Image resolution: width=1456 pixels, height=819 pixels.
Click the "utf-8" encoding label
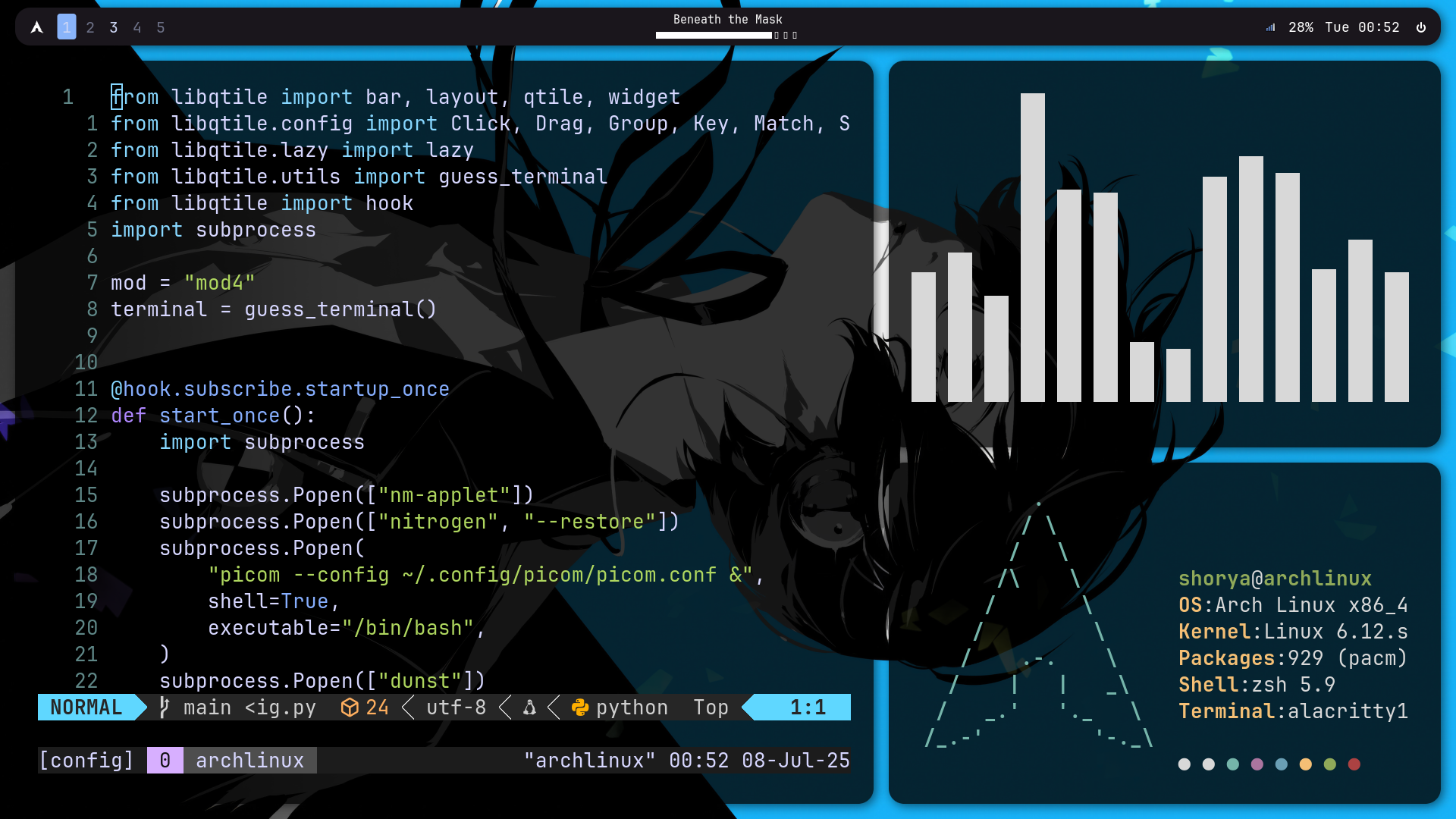tap(456, 708)
